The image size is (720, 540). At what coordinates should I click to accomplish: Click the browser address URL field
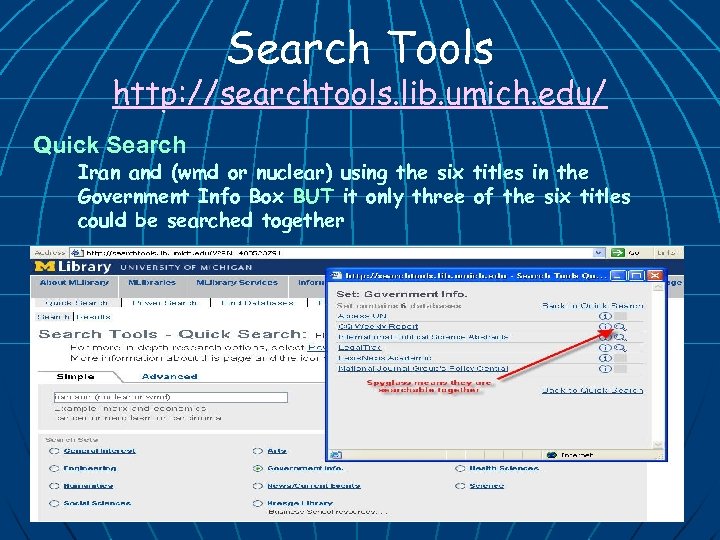point(338,253)
